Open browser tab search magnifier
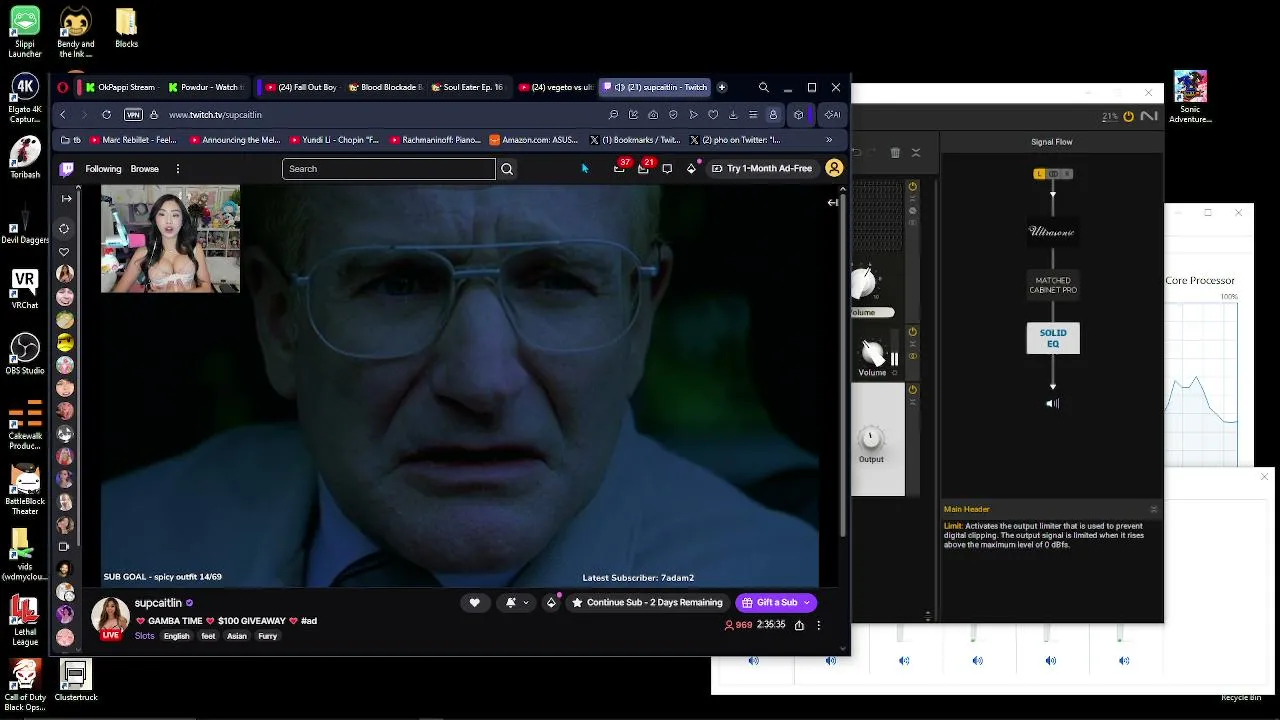 pyautogui.click(x=763, y=87)
